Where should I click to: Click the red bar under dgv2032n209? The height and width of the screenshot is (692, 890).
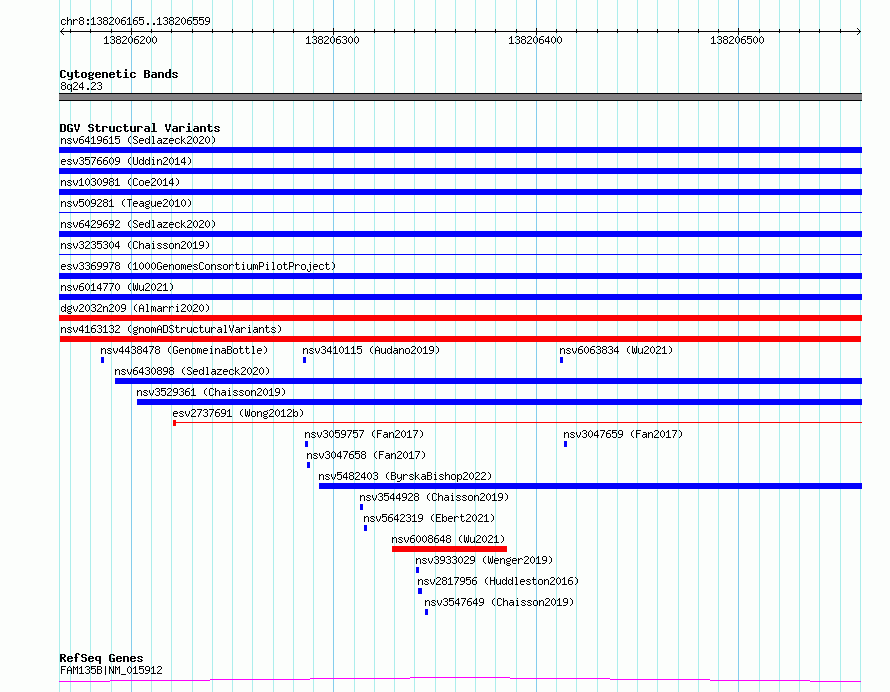460,318
